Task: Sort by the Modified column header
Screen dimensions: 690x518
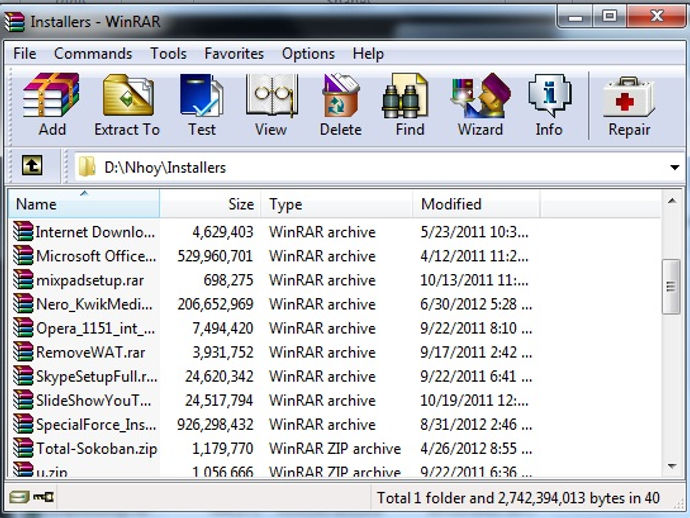Action: tap(476, 204)
